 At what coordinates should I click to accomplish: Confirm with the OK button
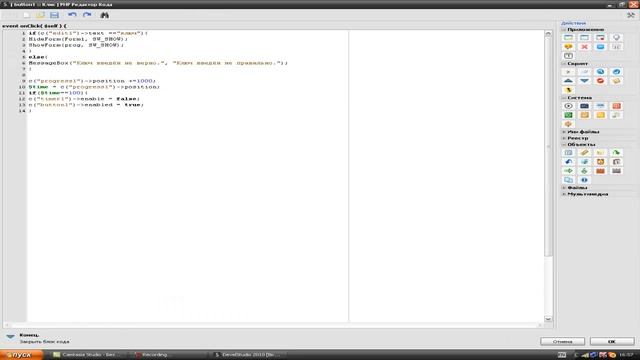(x=612, y=341)
